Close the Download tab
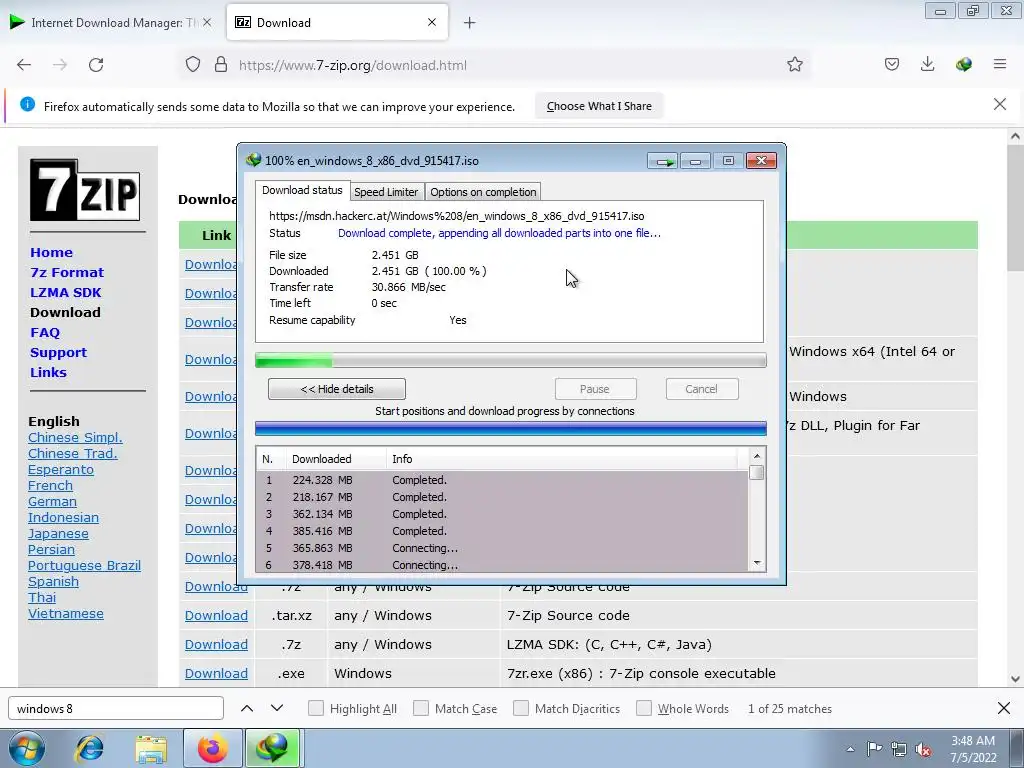The height and width of the screenshot is (768, 1024). [432, 22]
